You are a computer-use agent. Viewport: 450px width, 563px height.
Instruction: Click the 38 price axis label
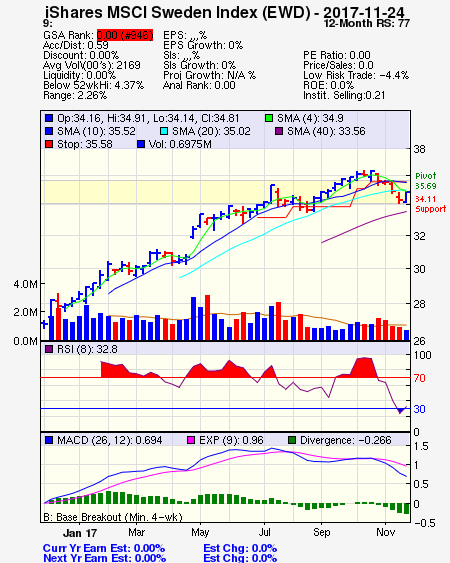(419, 149)
